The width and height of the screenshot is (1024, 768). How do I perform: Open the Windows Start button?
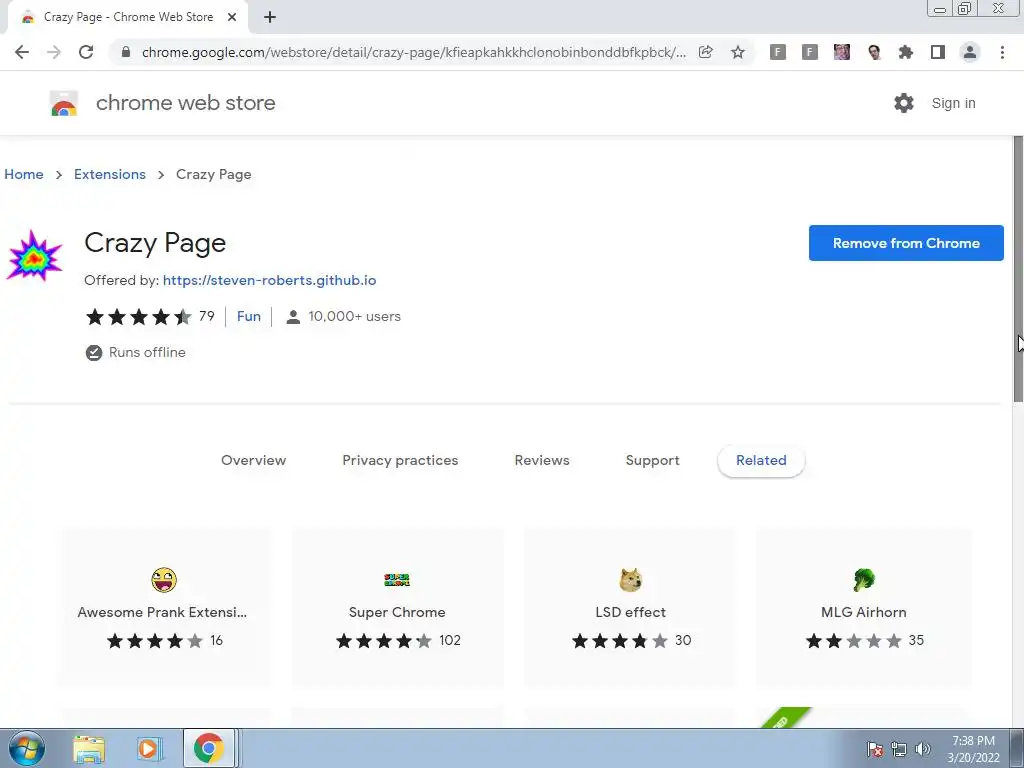pyautogui.click(x=25, y=748)
